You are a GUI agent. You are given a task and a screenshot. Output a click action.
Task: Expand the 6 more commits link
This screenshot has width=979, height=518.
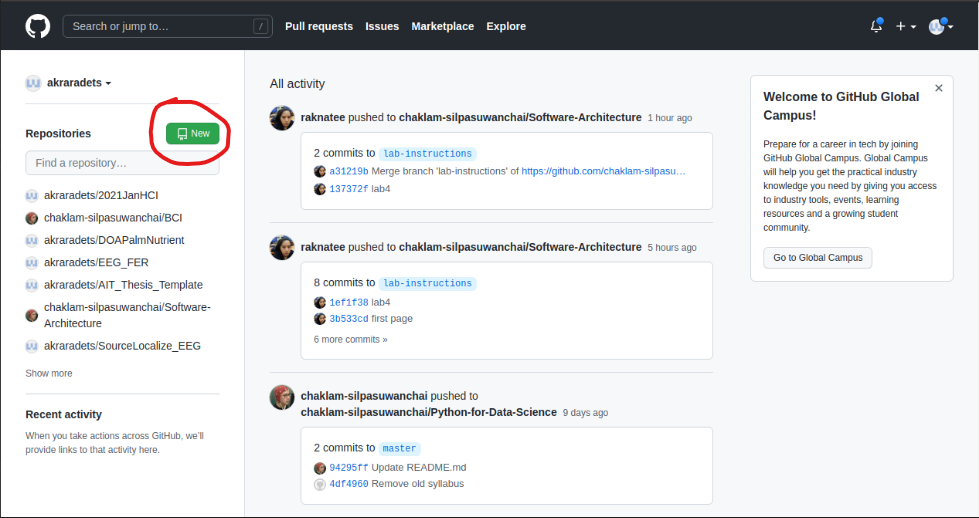(x=350, y=340)
